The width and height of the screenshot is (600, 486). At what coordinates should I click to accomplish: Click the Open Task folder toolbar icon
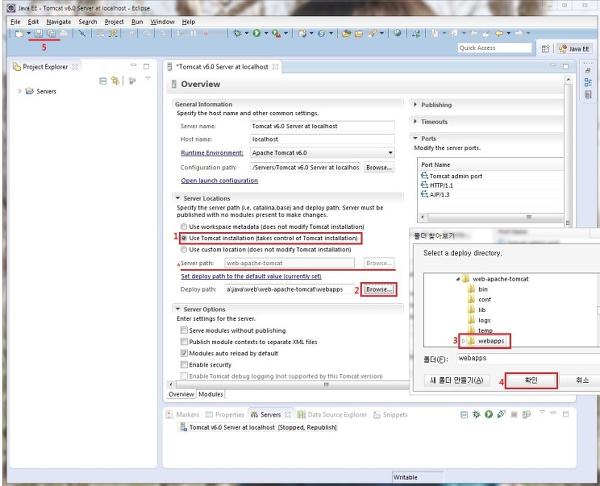pyautogui.click(x=359, y=33)
